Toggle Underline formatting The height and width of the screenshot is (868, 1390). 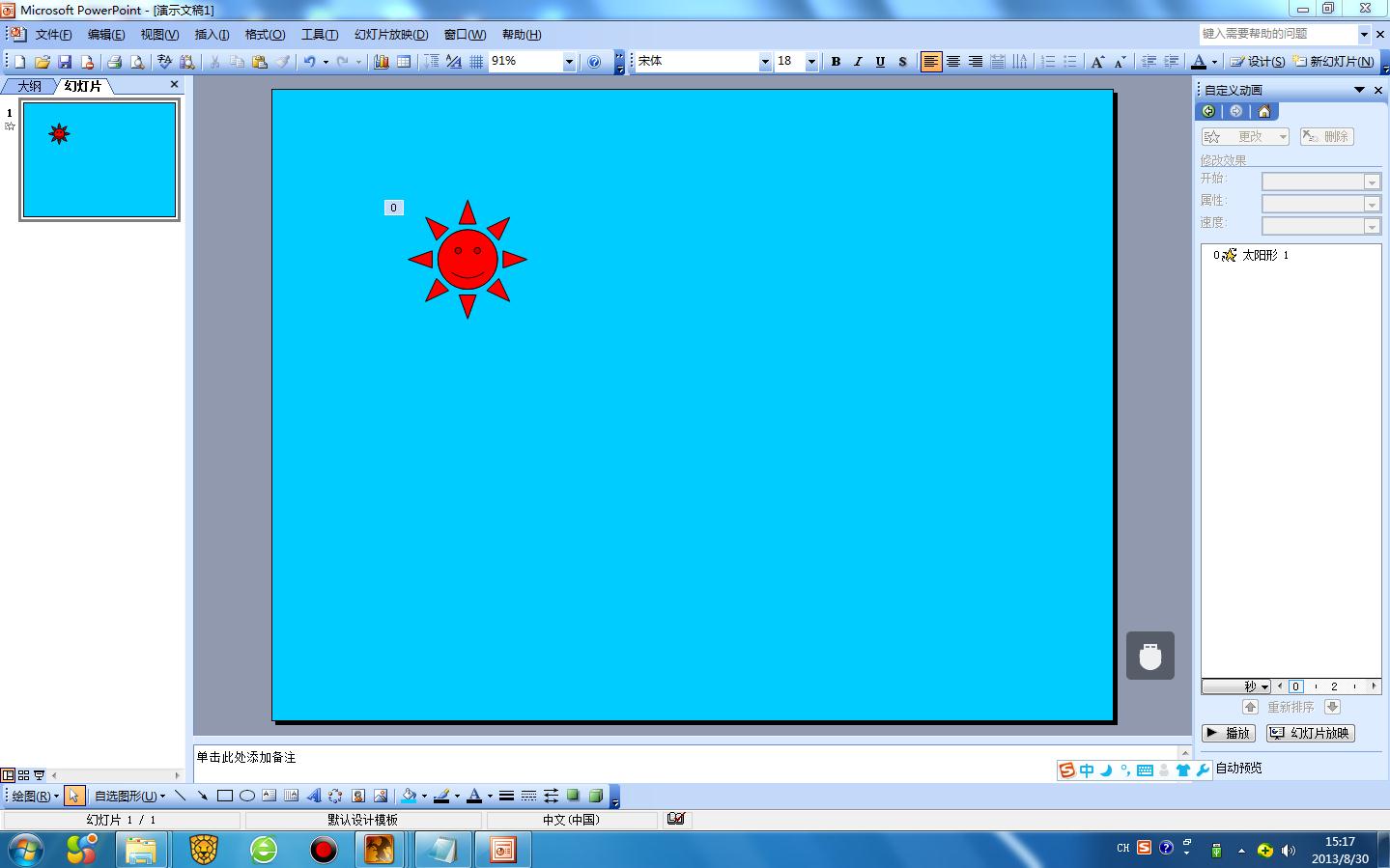[x=880, y=62]
